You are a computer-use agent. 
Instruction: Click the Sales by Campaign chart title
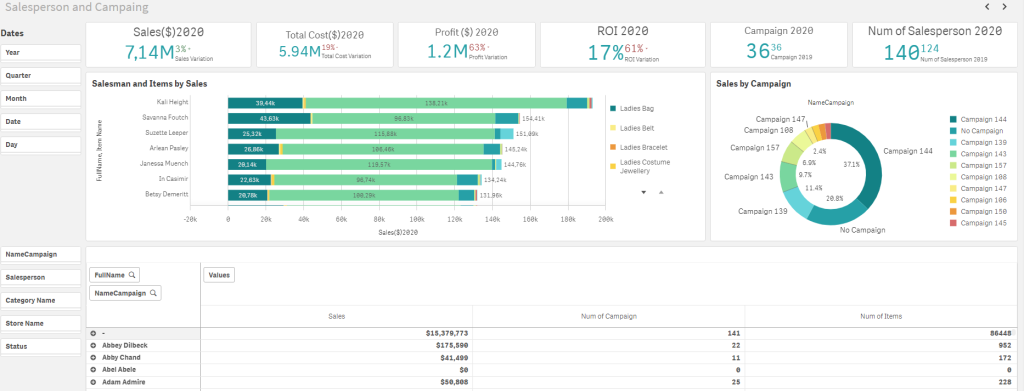[x=754, y=84]
